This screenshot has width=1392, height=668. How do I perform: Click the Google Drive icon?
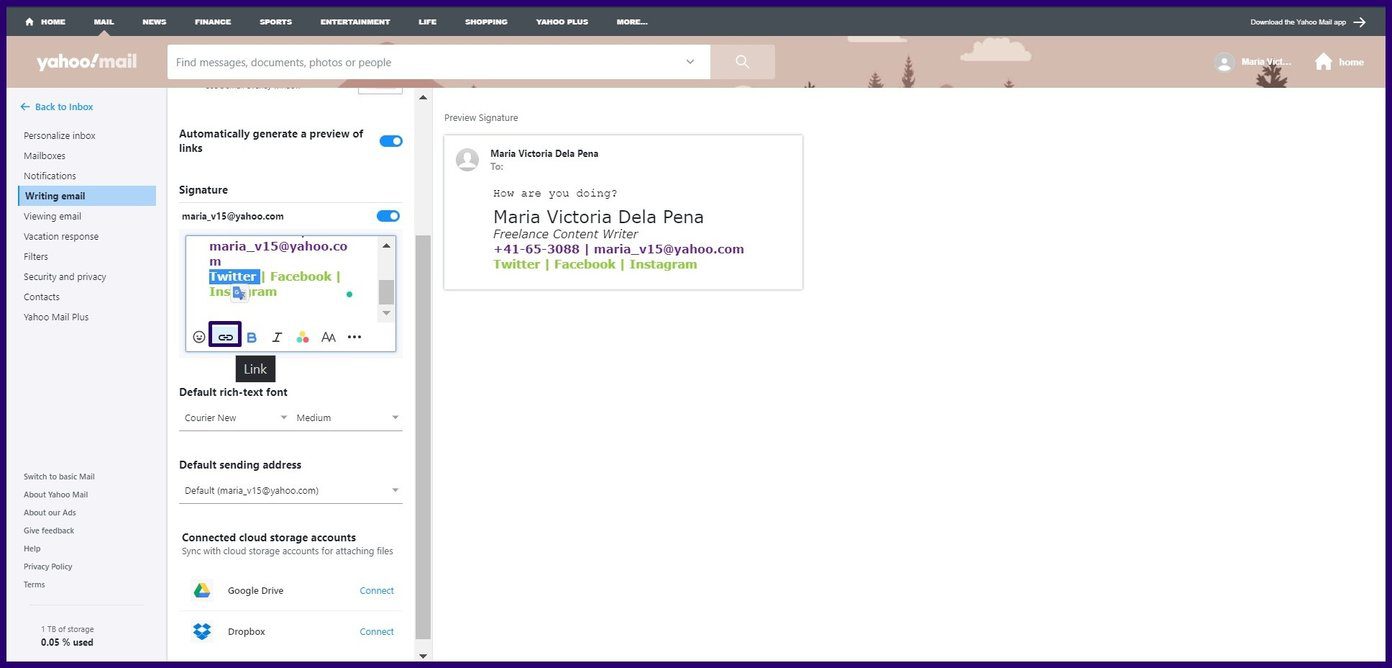pos(202,590)
